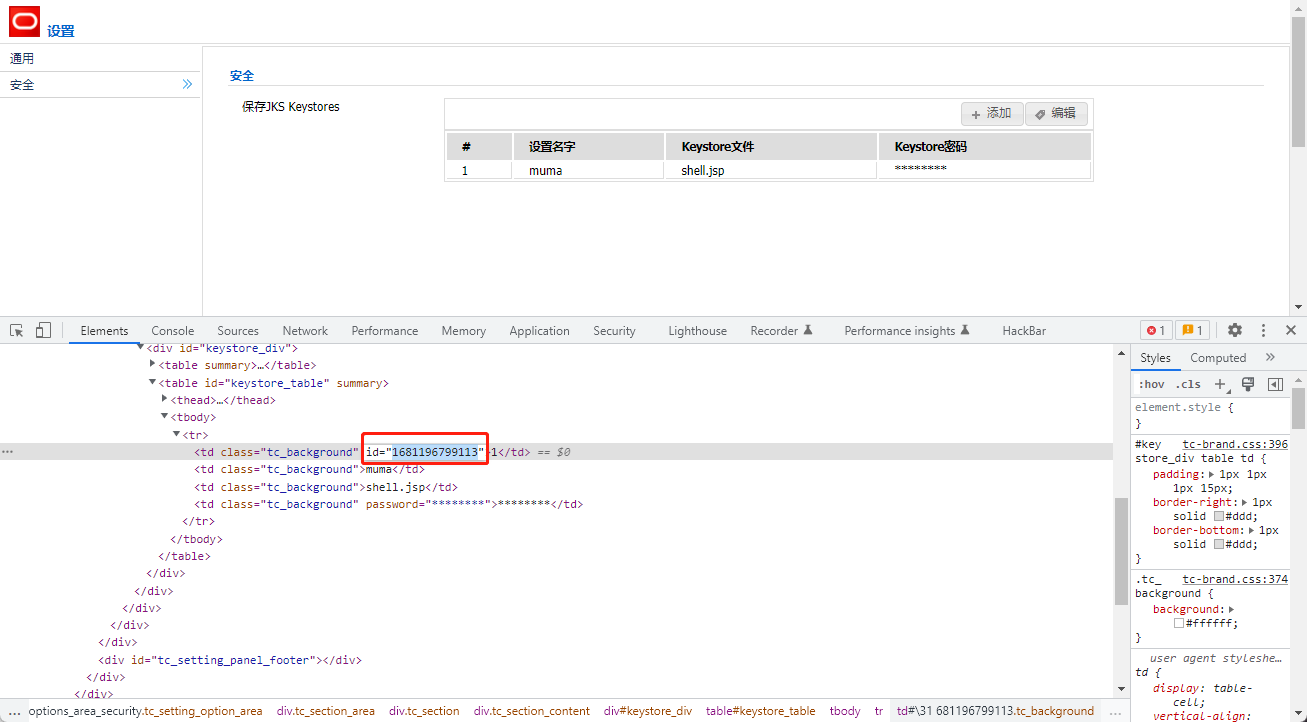1307x722 pixels.
Task: Switch to the Sources tab
Action: pyautogui.click(x=238, y=331)
